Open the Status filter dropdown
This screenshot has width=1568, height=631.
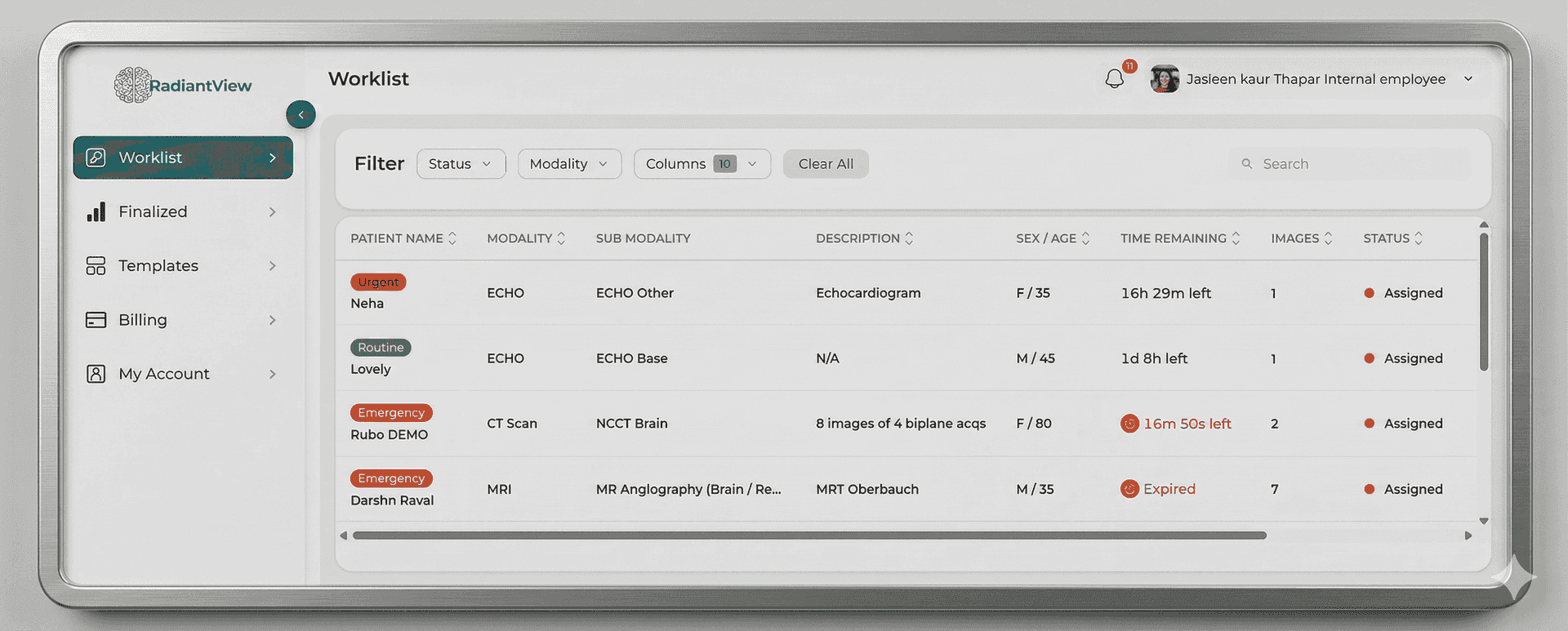(x=461, y=164)
